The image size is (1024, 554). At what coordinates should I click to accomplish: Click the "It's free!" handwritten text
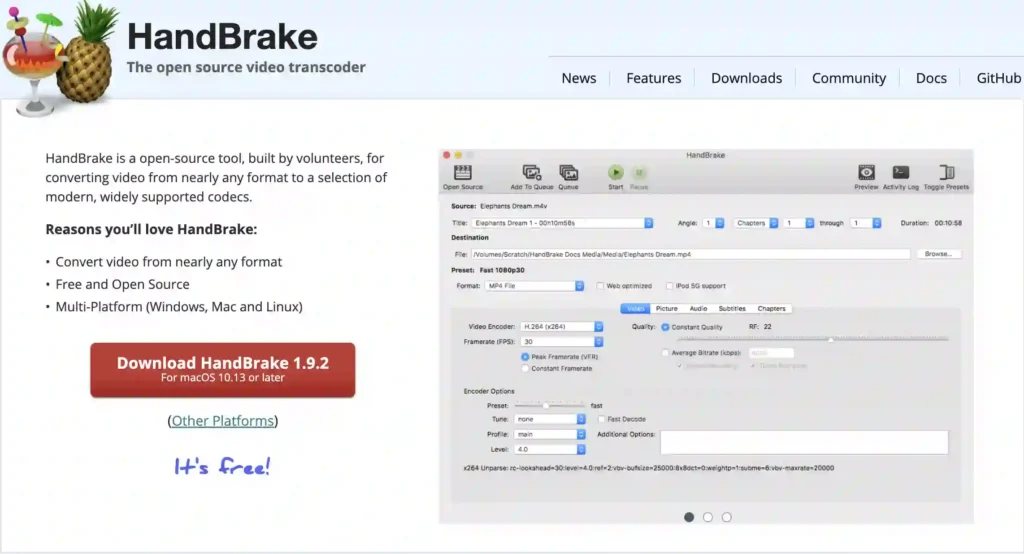222,466
